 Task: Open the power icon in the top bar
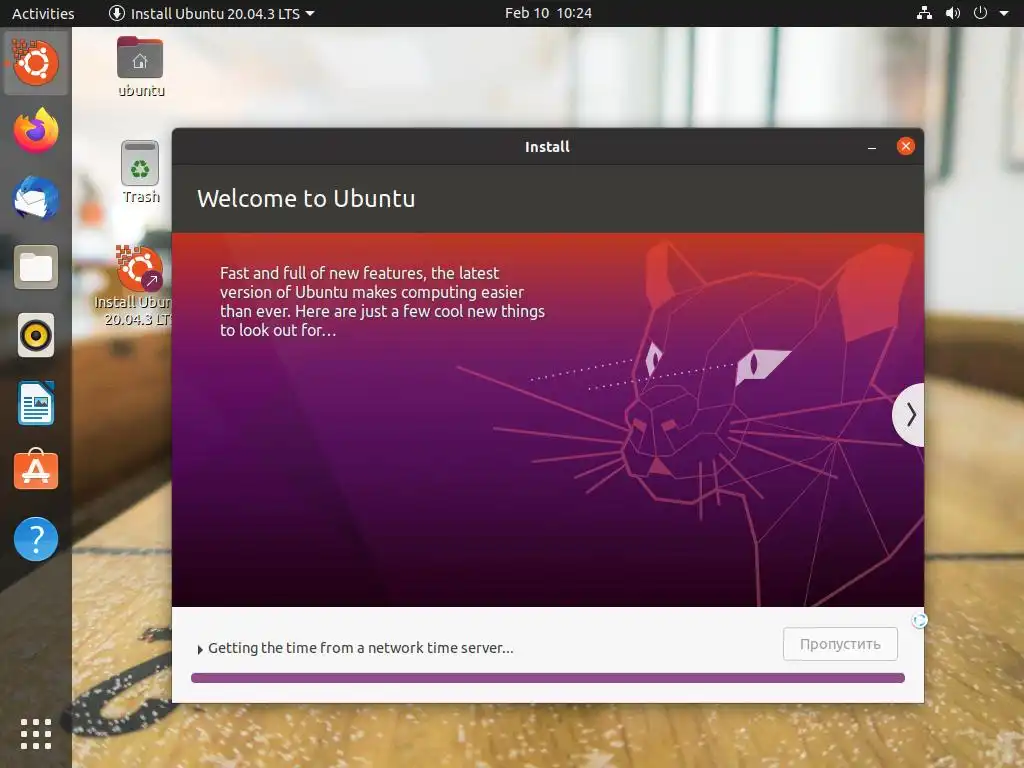[x=980, y=13]
